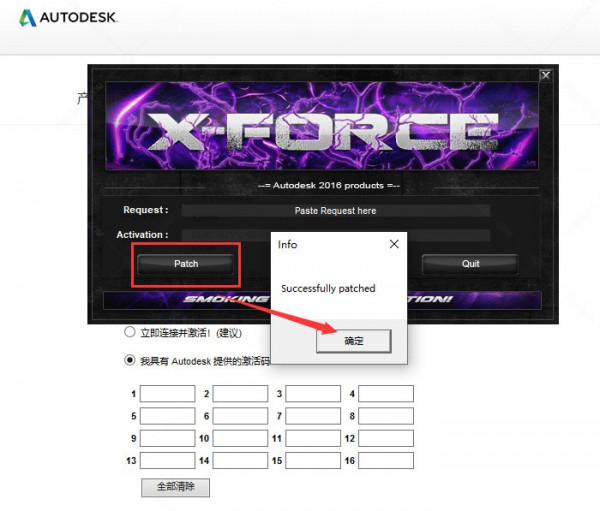Image resolution: width=600 pixels, height=511 pixels.
Task: Click activation code box 6
Action: pyautogui.click(x=240, y=416)
